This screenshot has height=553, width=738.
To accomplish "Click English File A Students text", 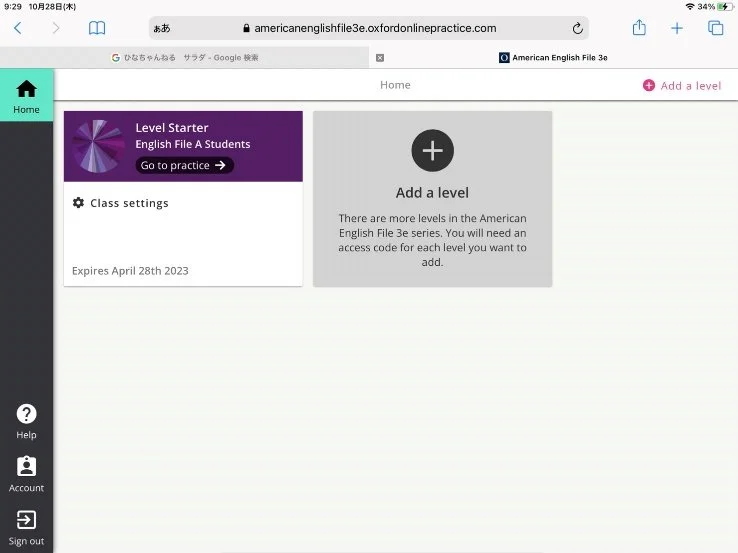I will point(193,144).
